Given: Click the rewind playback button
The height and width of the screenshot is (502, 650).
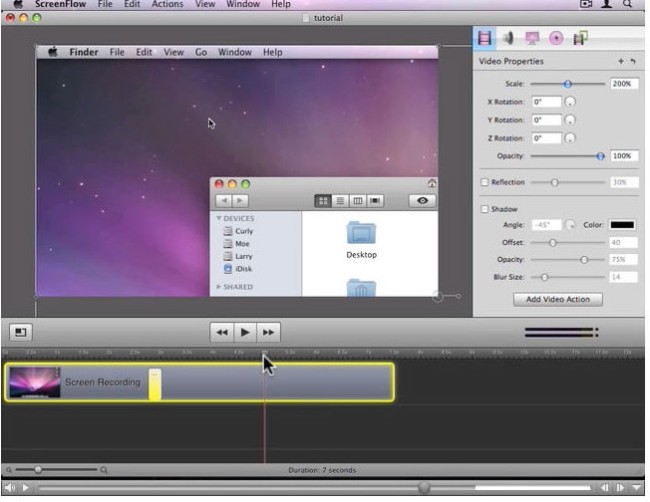Looking at the screenshot, I should point(222,332).
